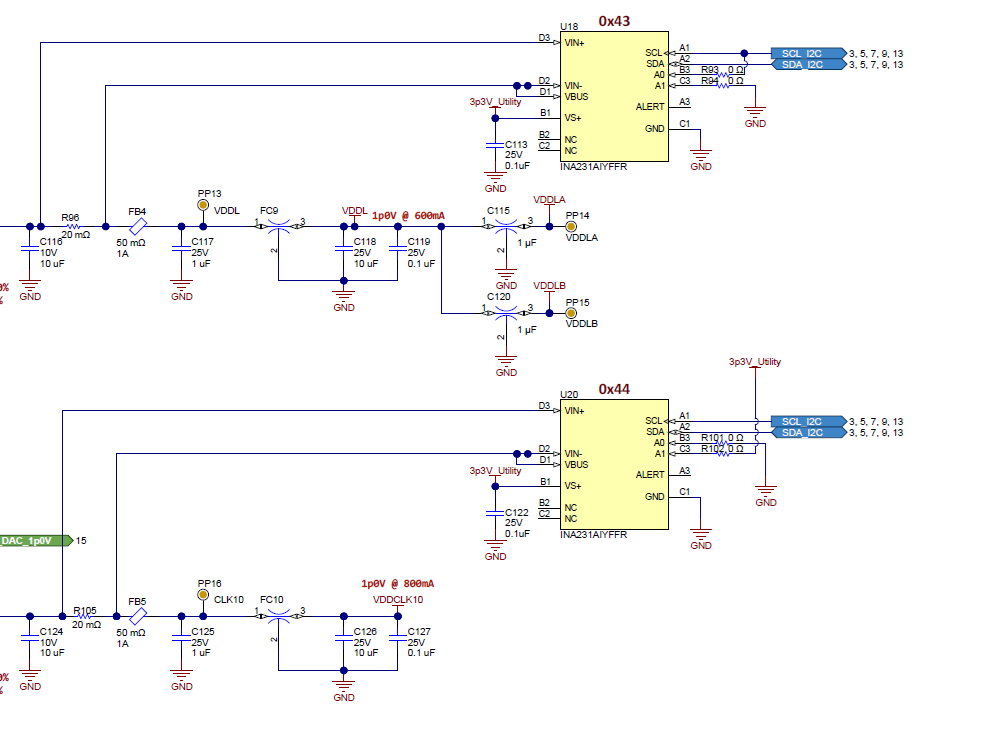The height and width of the screenshot is (741, 989).
Task: Select the U18 INA231AIYFFR component symbol
Action: [613, 95]
